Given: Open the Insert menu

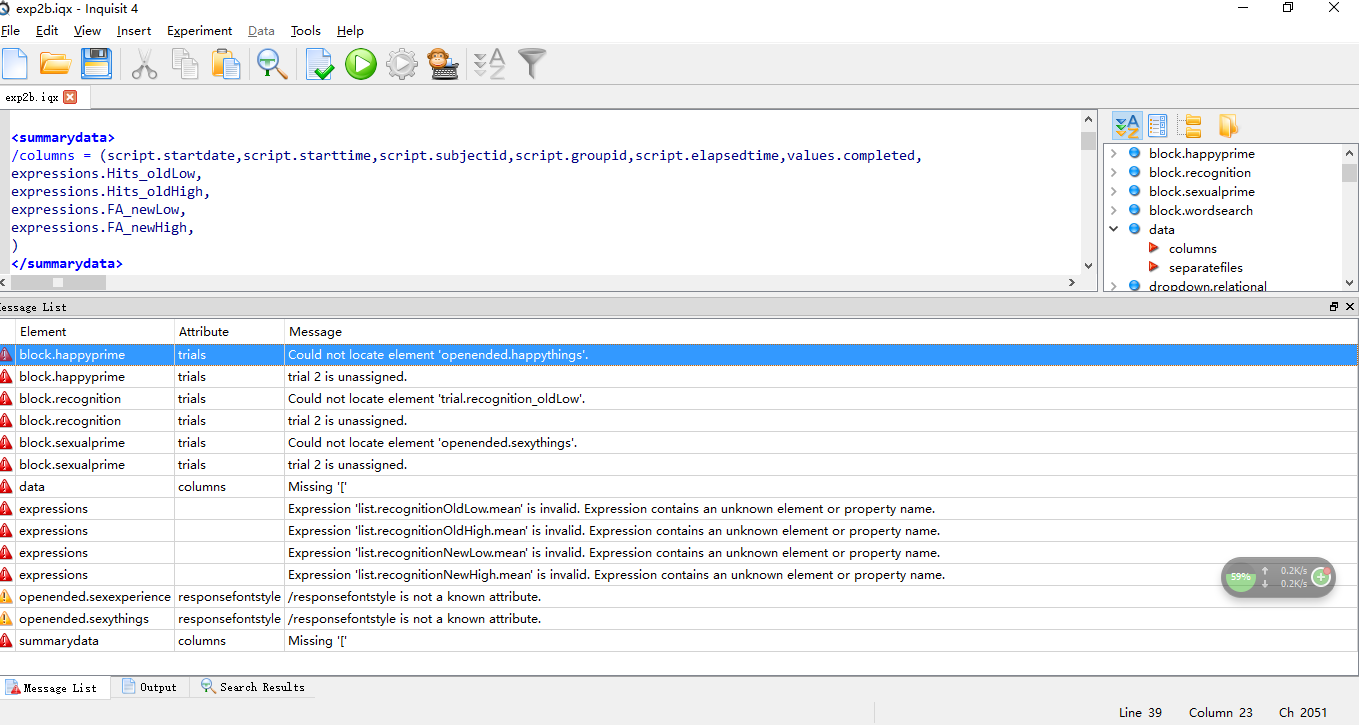Looking at the screenshot, I should (134, 31).
